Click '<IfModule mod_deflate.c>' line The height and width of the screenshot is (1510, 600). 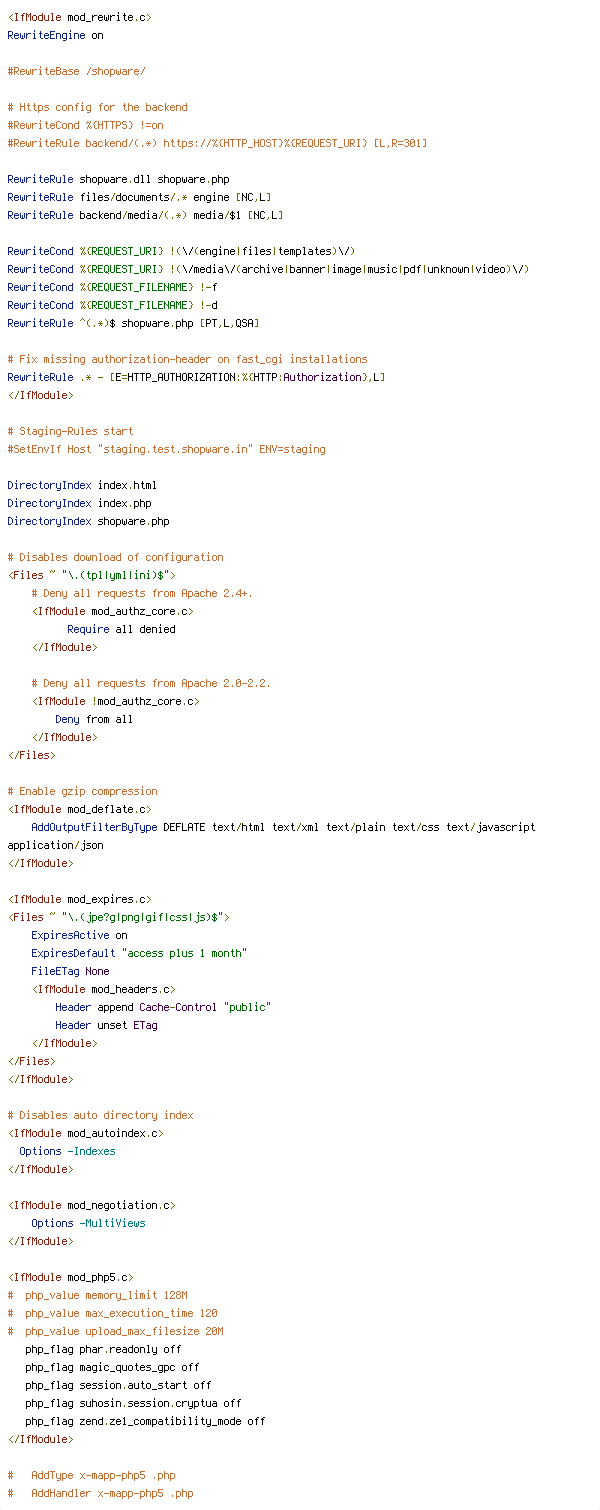pyautogui.click(x=79, y=809)
